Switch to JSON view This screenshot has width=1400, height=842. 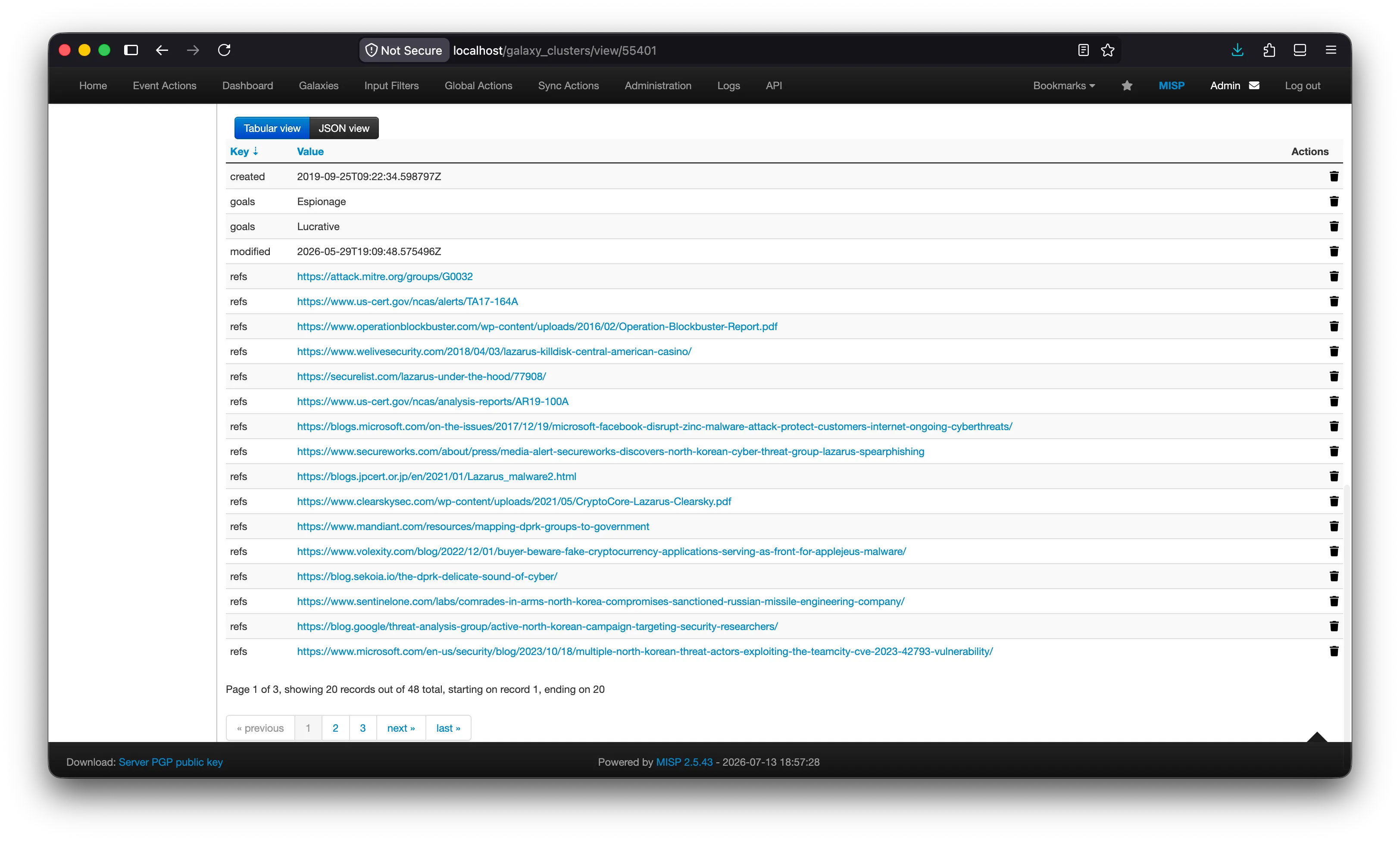click(344, 128)
